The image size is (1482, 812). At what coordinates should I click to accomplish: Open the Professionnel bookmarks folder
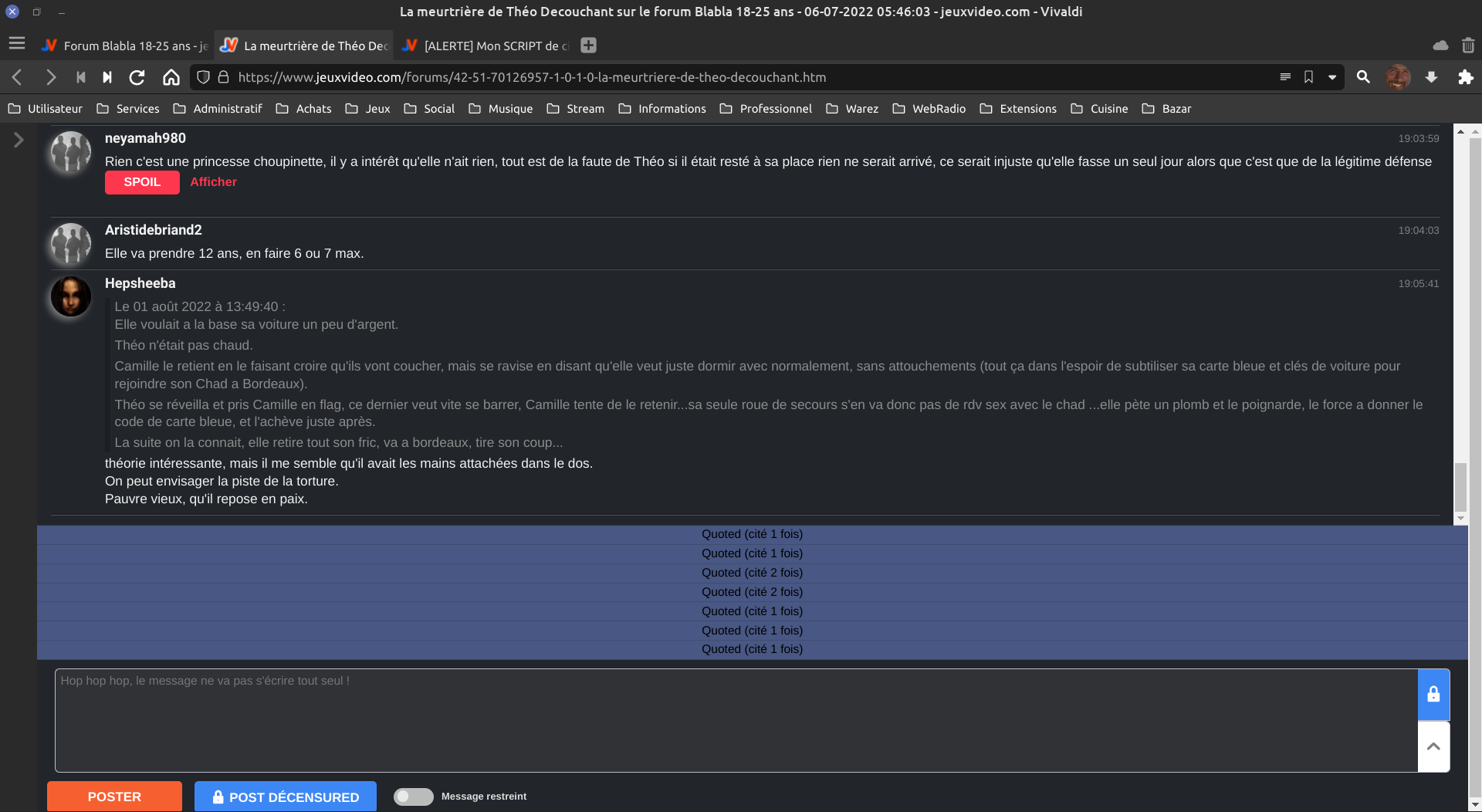click(x=766, y=109)
